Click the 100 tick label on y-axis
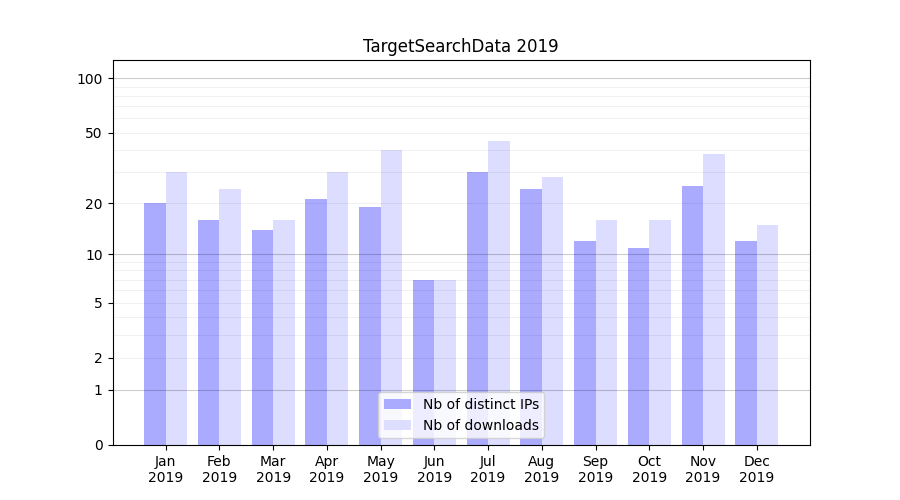Image resolution: width=900 pixels, height=500 pixels. click(90, 79)
